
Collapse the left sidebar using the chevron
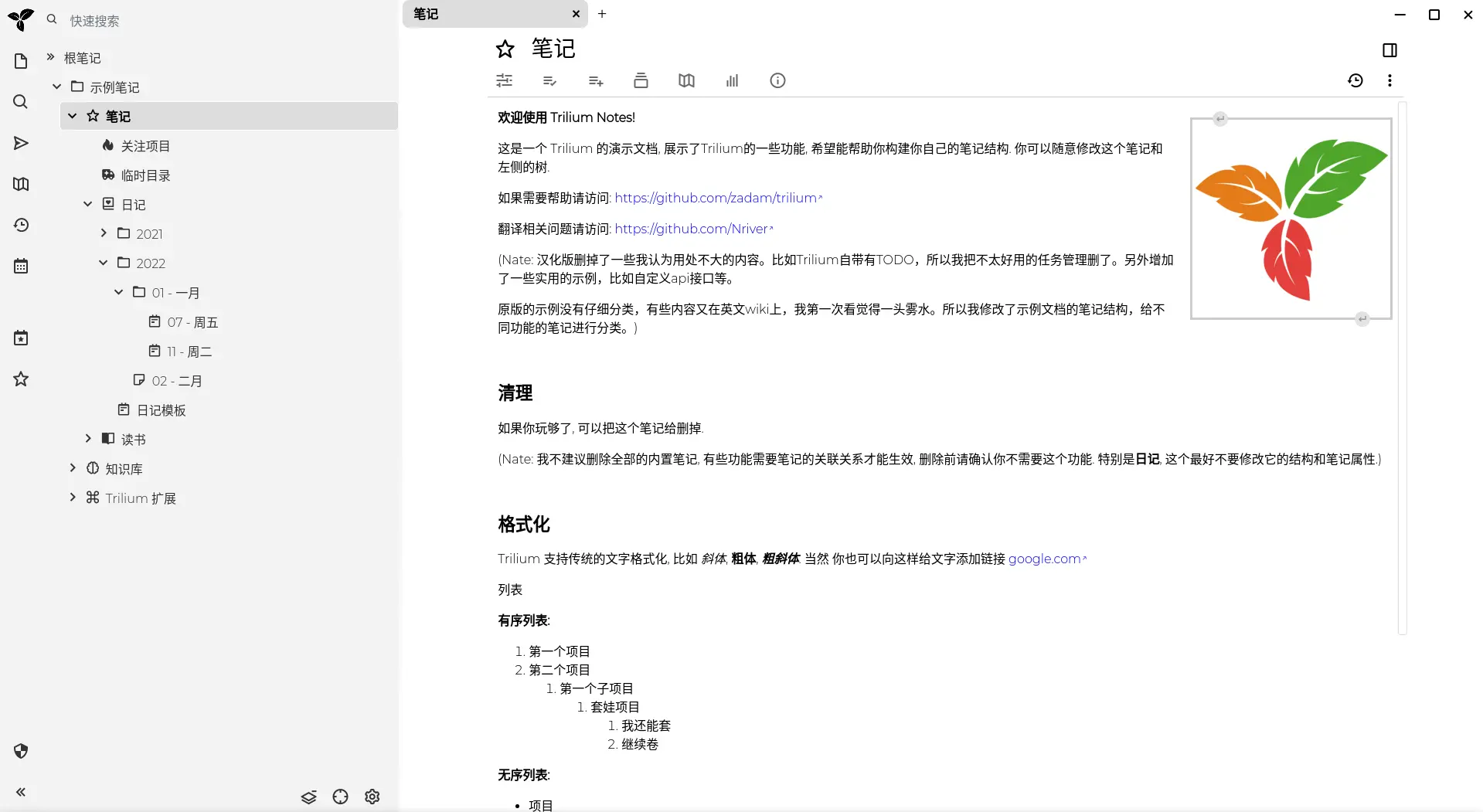(x=21, y=791)
